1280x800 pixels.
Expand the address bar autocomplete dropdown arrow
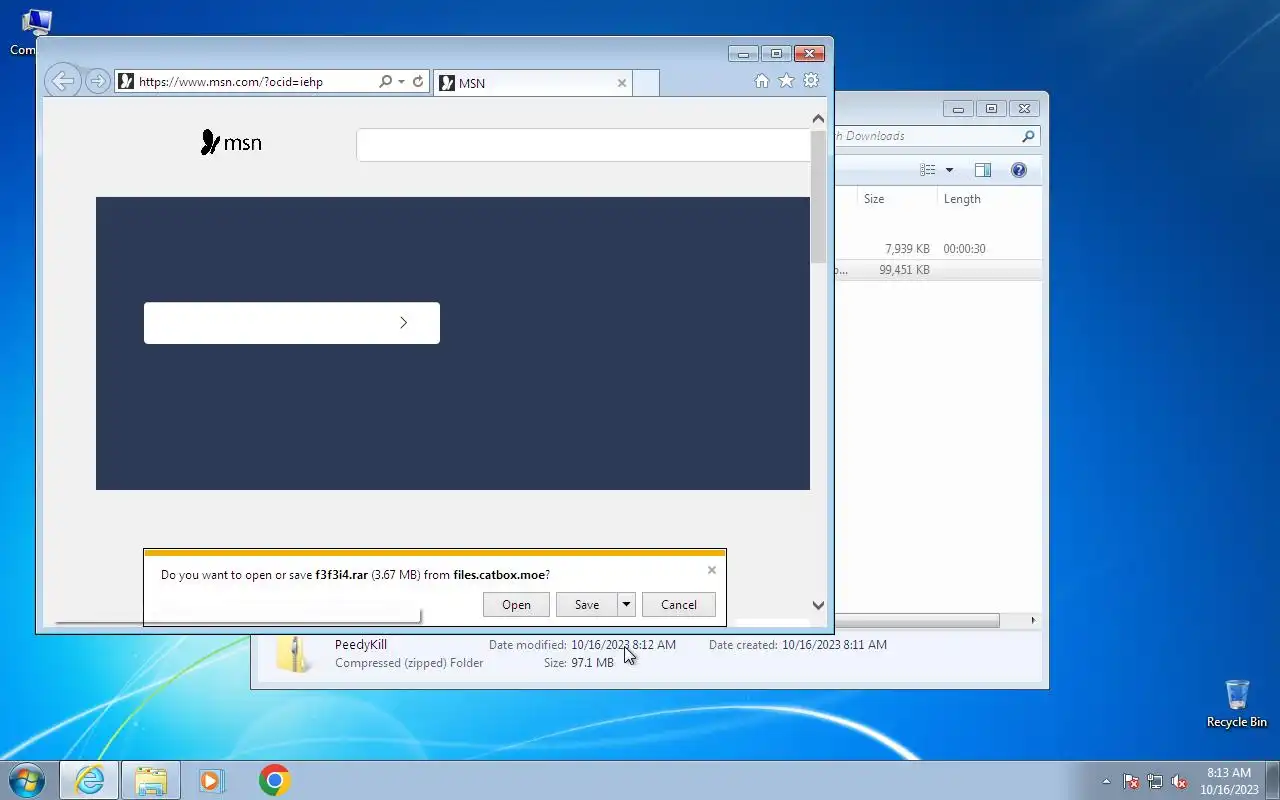tap(401, 82)
